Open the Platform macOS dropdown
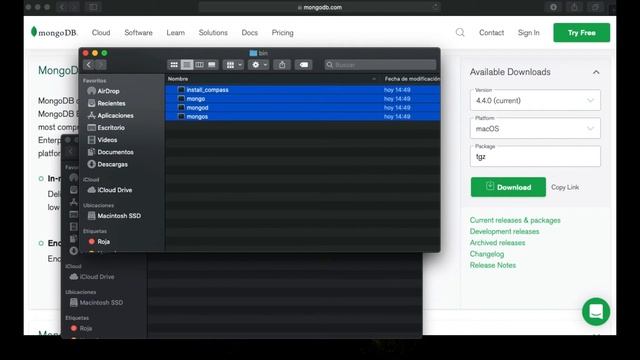640x360 pixels. pos(535,128)
